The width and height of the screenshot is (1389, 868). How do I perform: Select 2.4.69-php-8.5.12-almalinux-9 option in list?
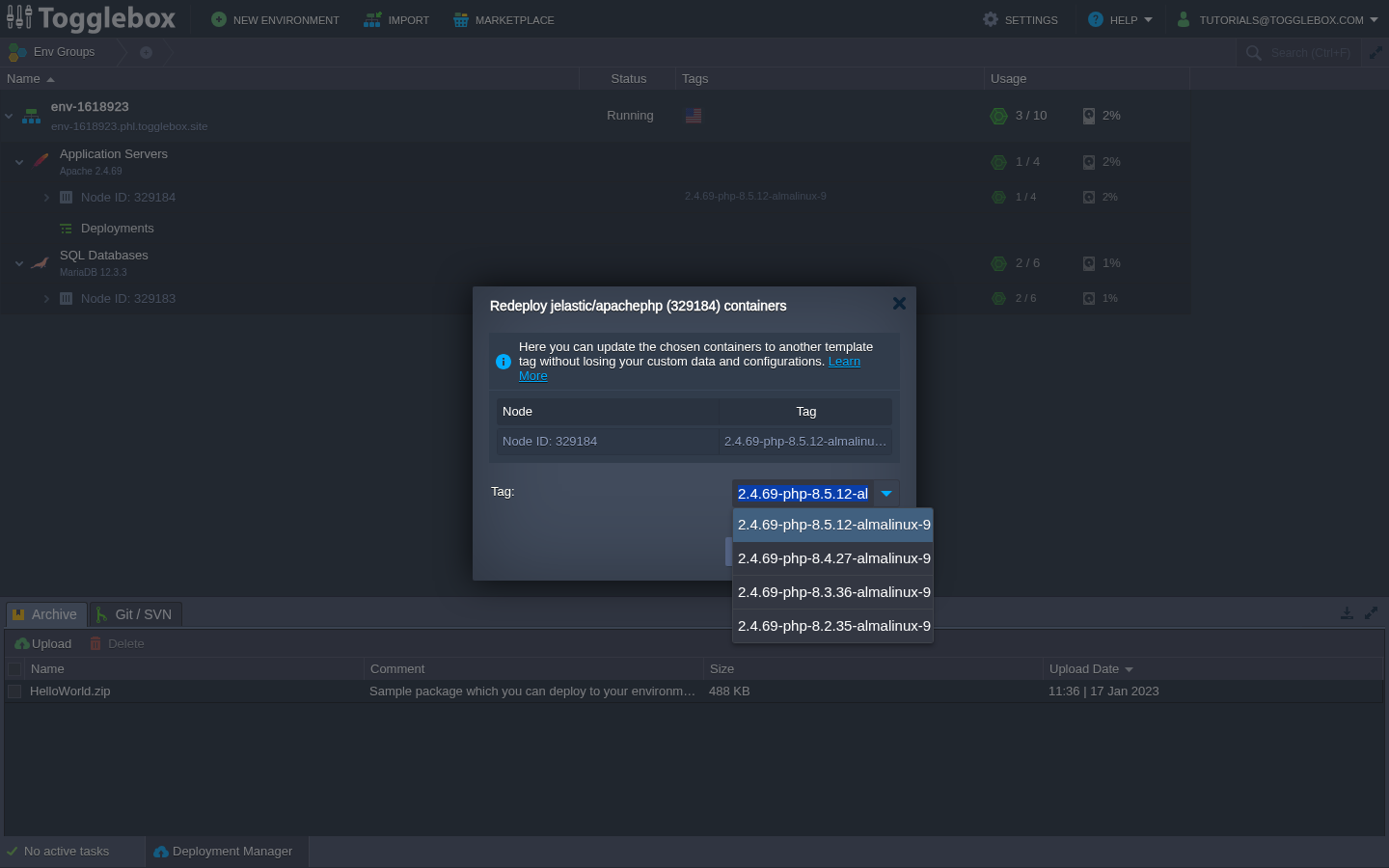[x=833, y=525]
